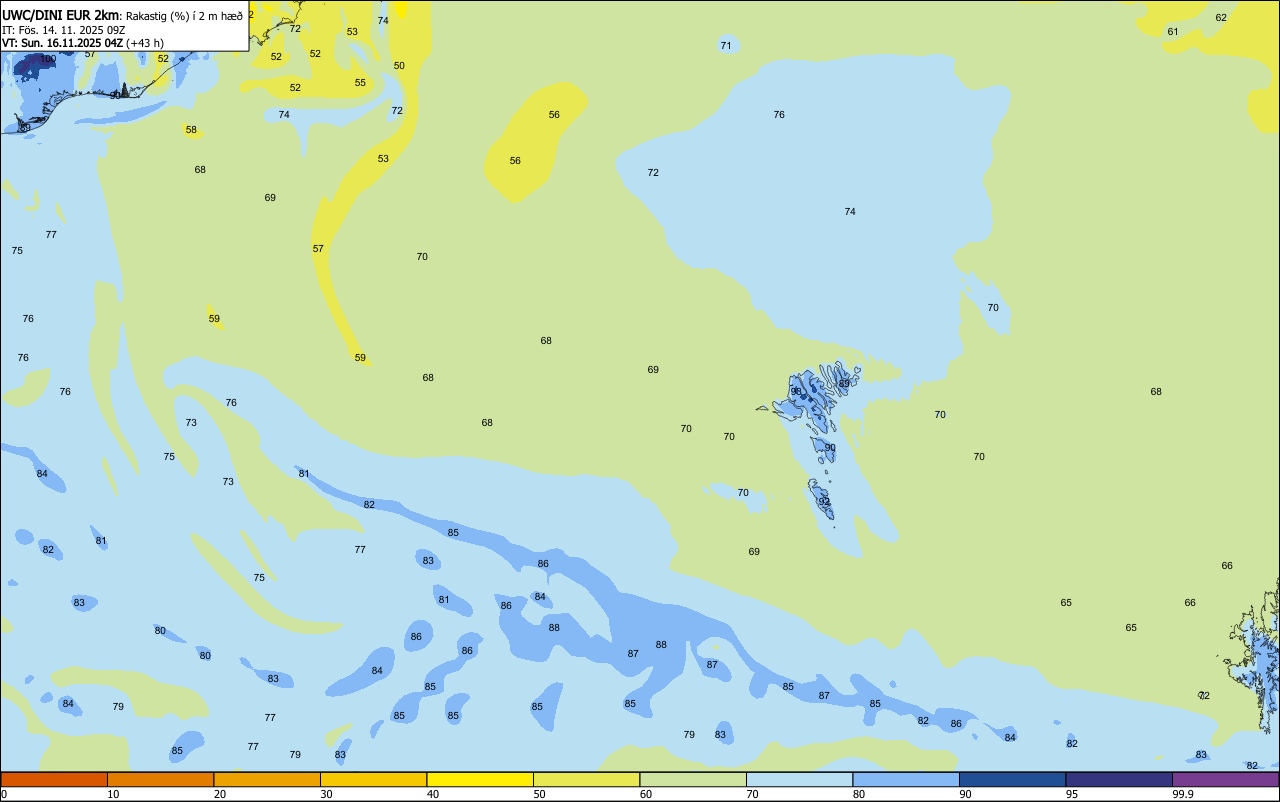Select the 40–50 bright yellow legend segment
1280x802 pixels.
(480, 779)
